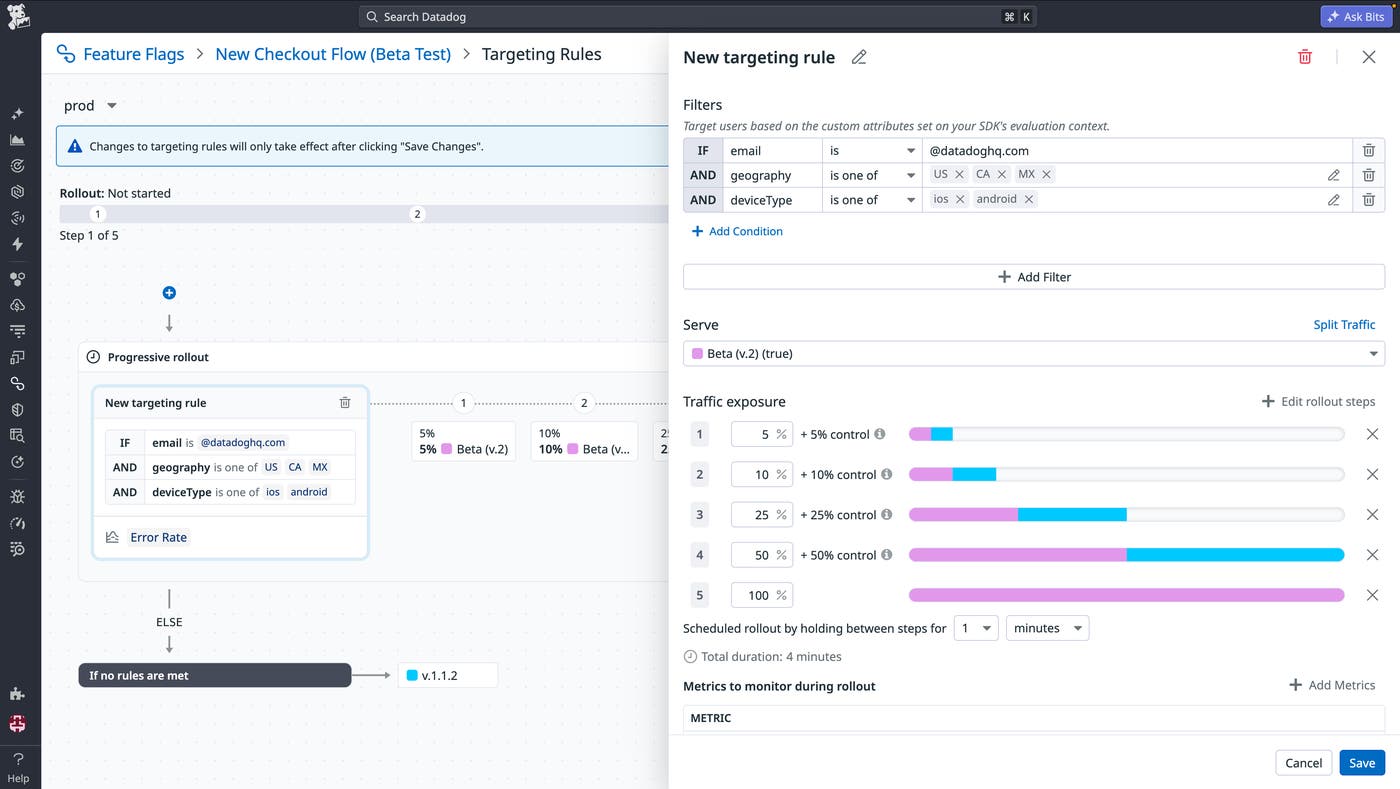
Task: Open the puzzle-piece integrations icon in the sidebar
Action: (x=17, y=694)
